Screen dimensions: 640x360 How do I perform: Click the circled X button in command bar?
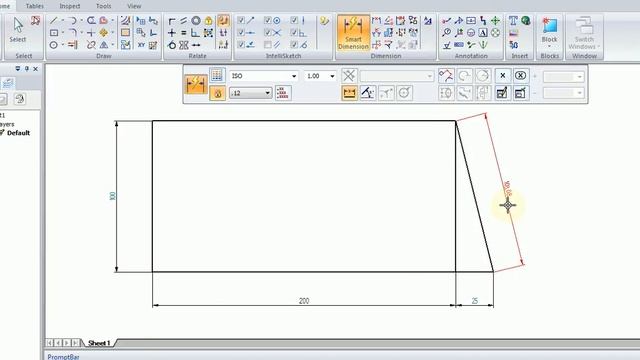pos(520,76)
